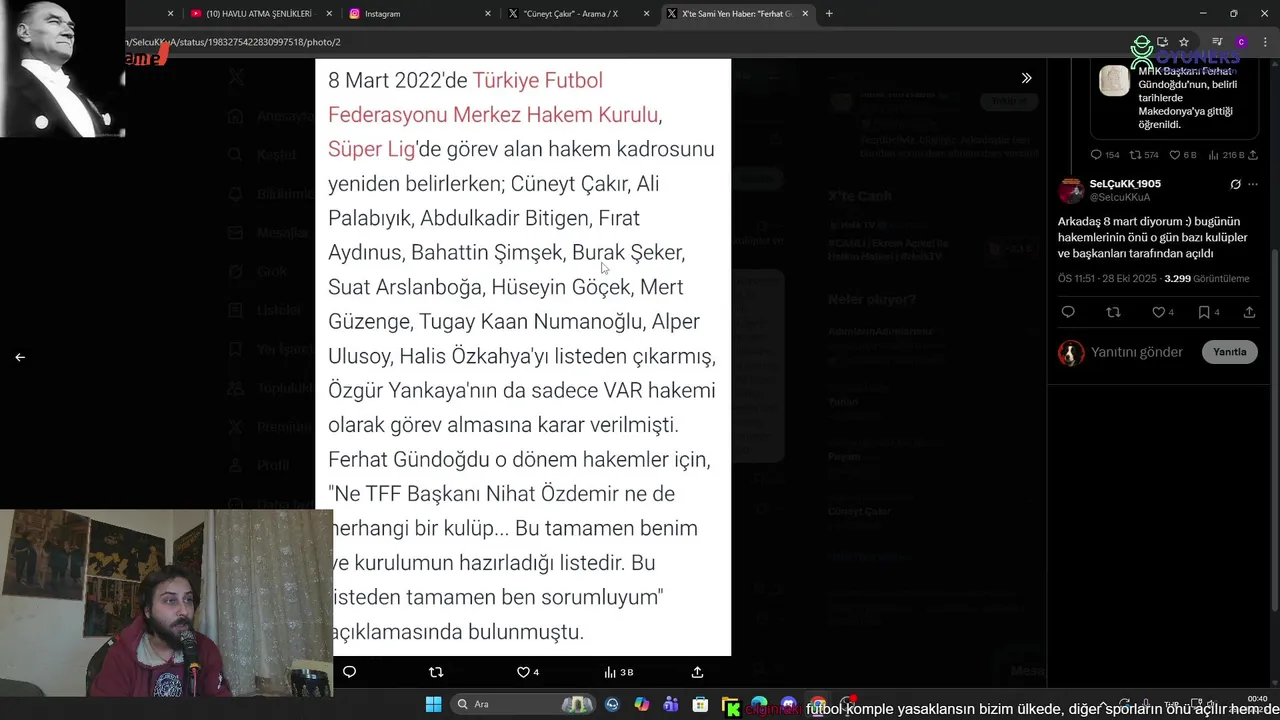Open Copilot from the taskbar
This screenshot has height=720, width=1280.
[x=641, y=704]
